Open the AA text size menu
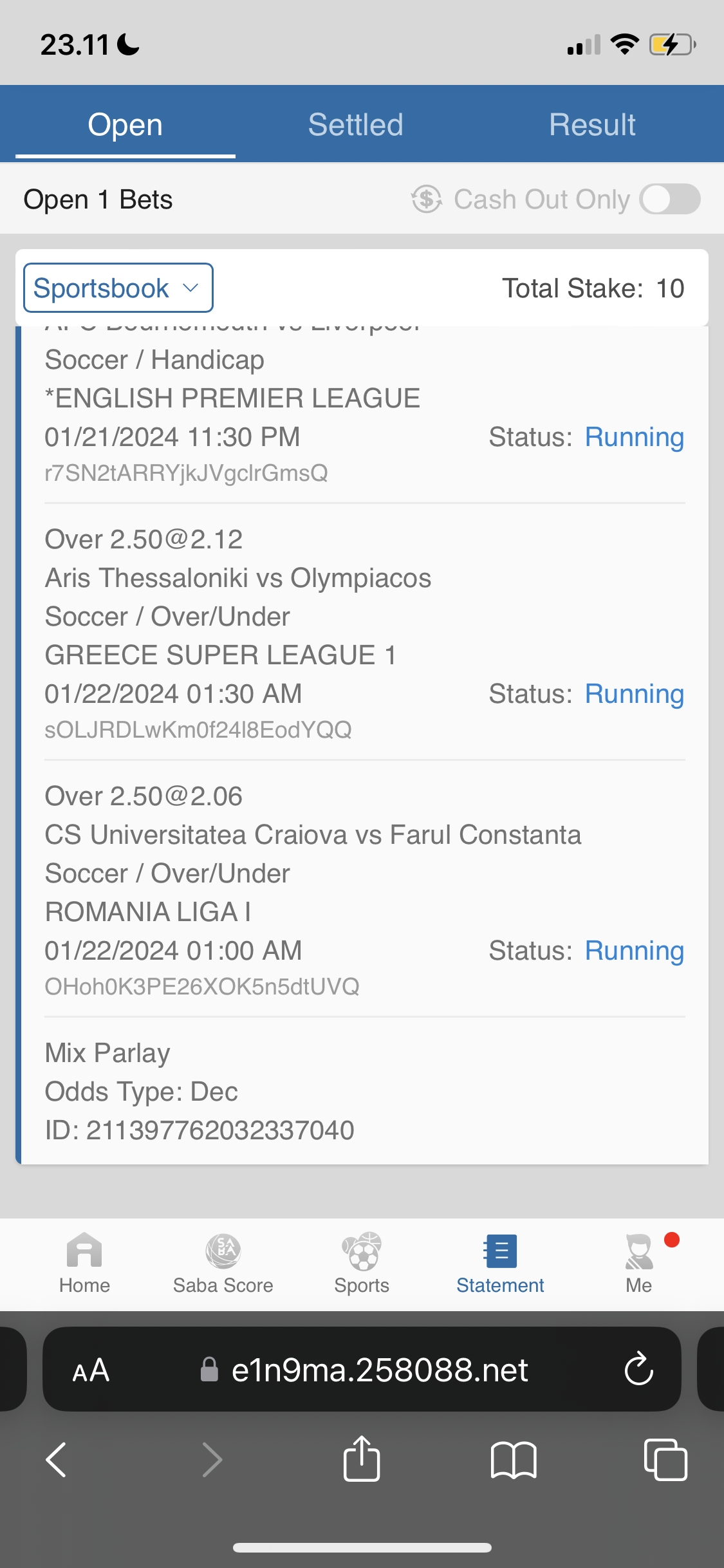The width and height of the screenshot is (724, 1568). click(x=91, y=1370)
